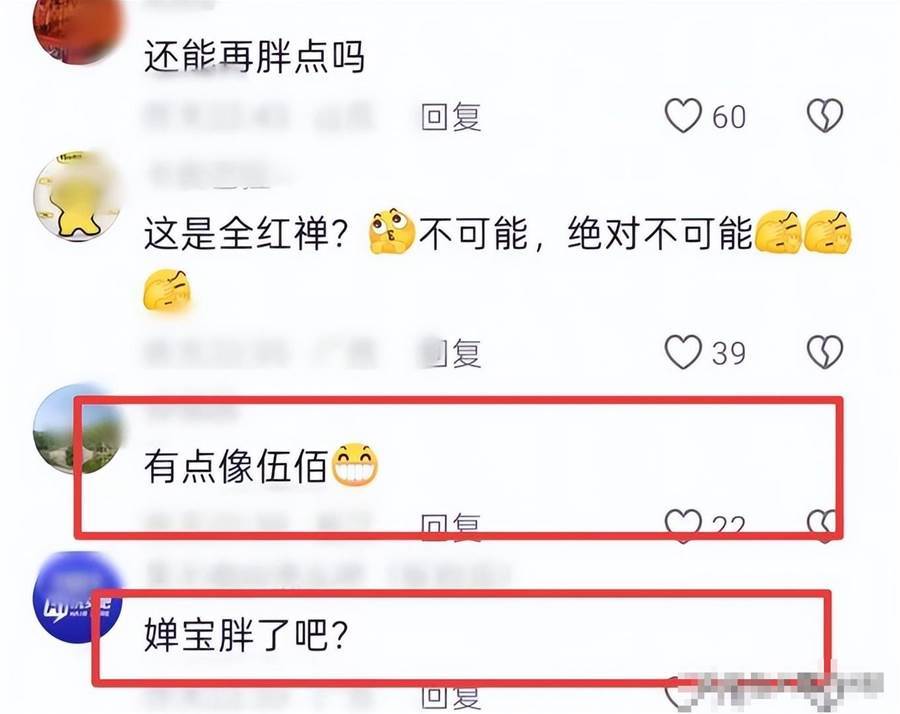Reply to the '还能再胖点吗' comment
Viewport: 900px width, 714px height.
pyautogui.click(x=451, y=117)
